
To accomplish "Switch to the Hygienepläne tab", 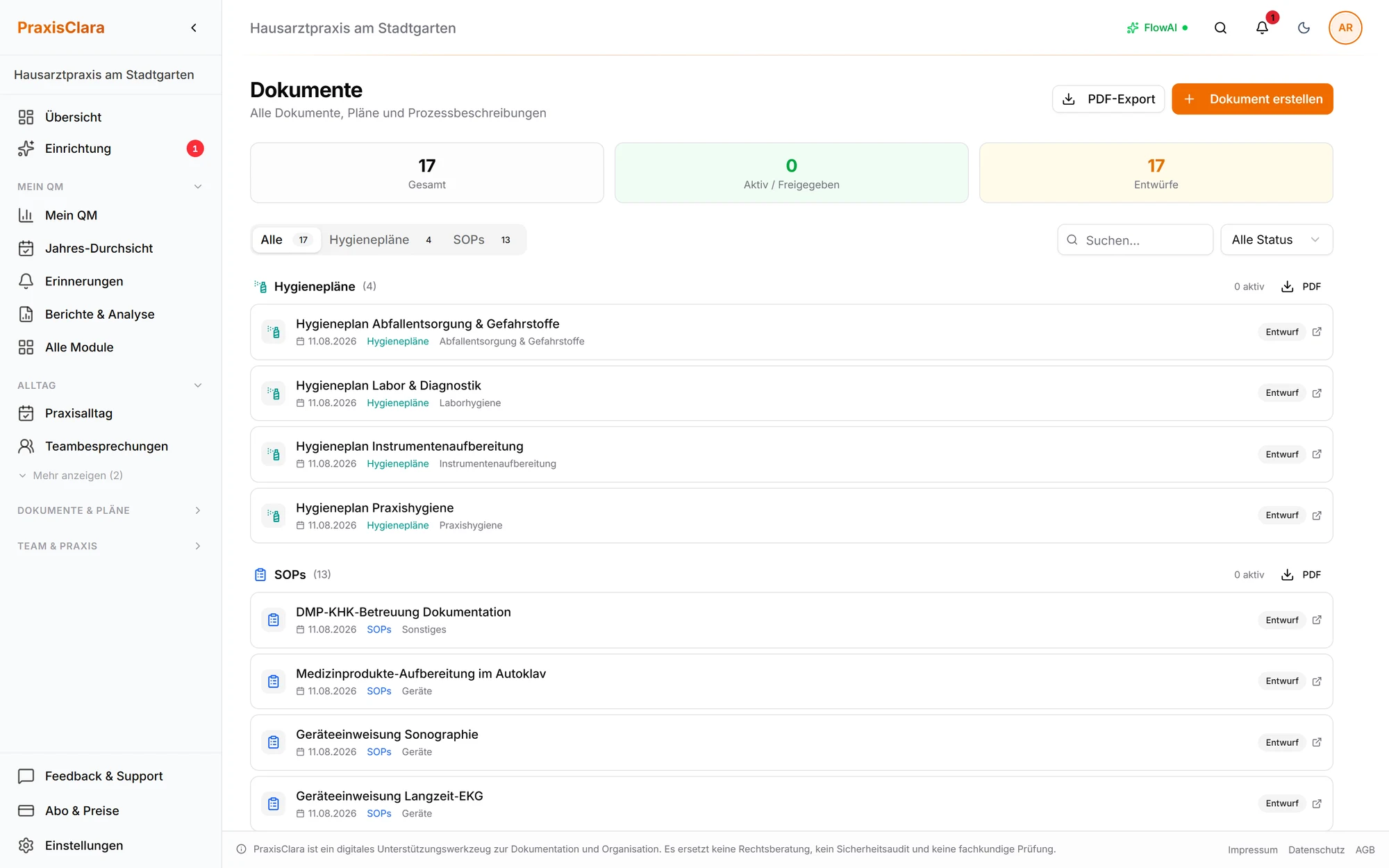I will click(x=381, y=240).
